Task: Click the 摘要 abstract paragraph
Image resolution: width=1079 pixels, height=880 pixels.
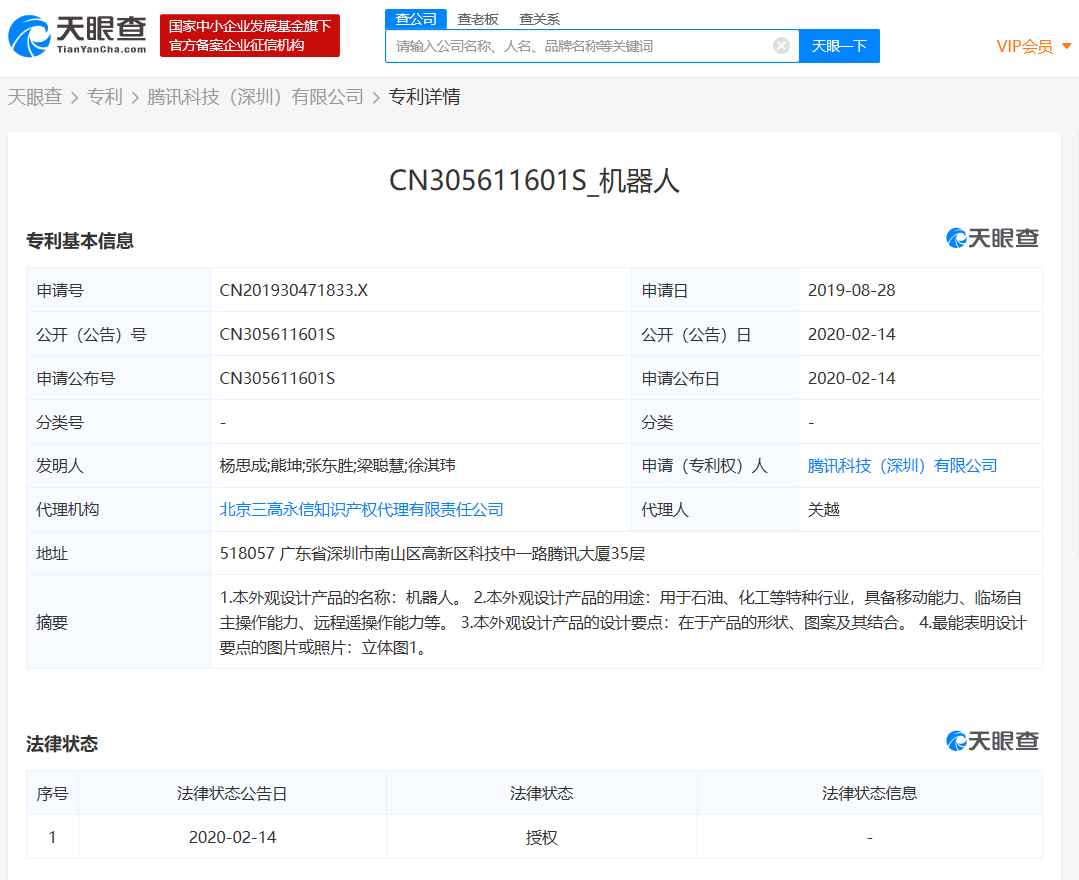Action: 623,622
